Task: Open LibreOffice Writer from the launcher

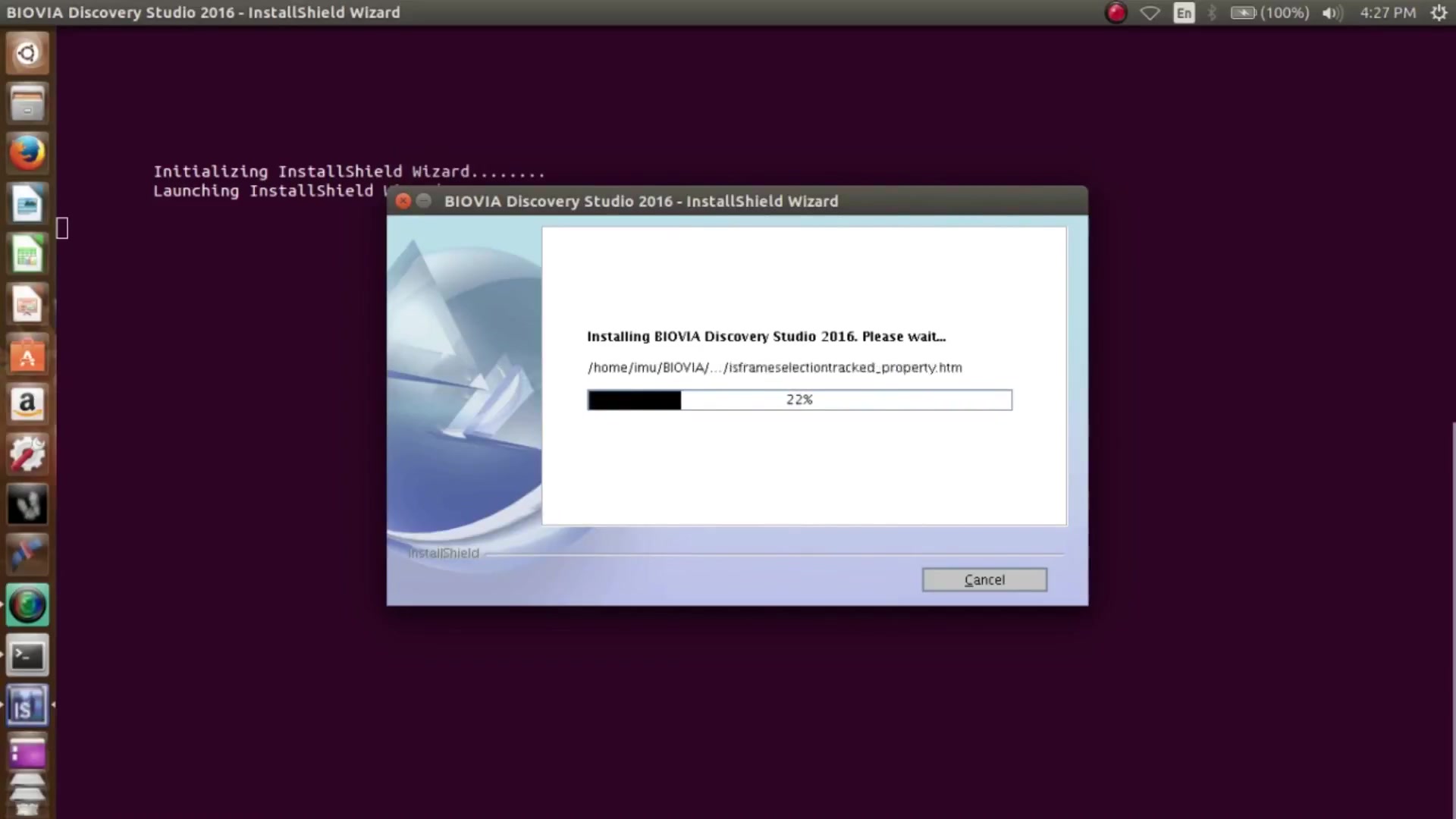Action: pos(27,202)
